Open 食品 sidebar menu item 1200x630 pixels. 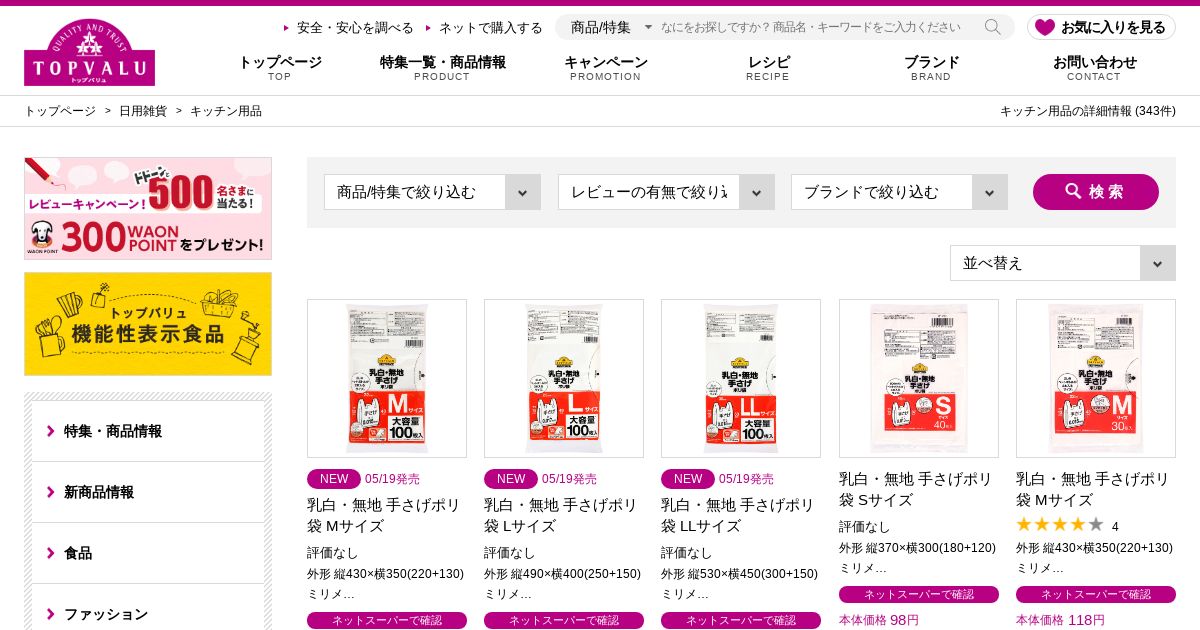click(x=148, y=553)
